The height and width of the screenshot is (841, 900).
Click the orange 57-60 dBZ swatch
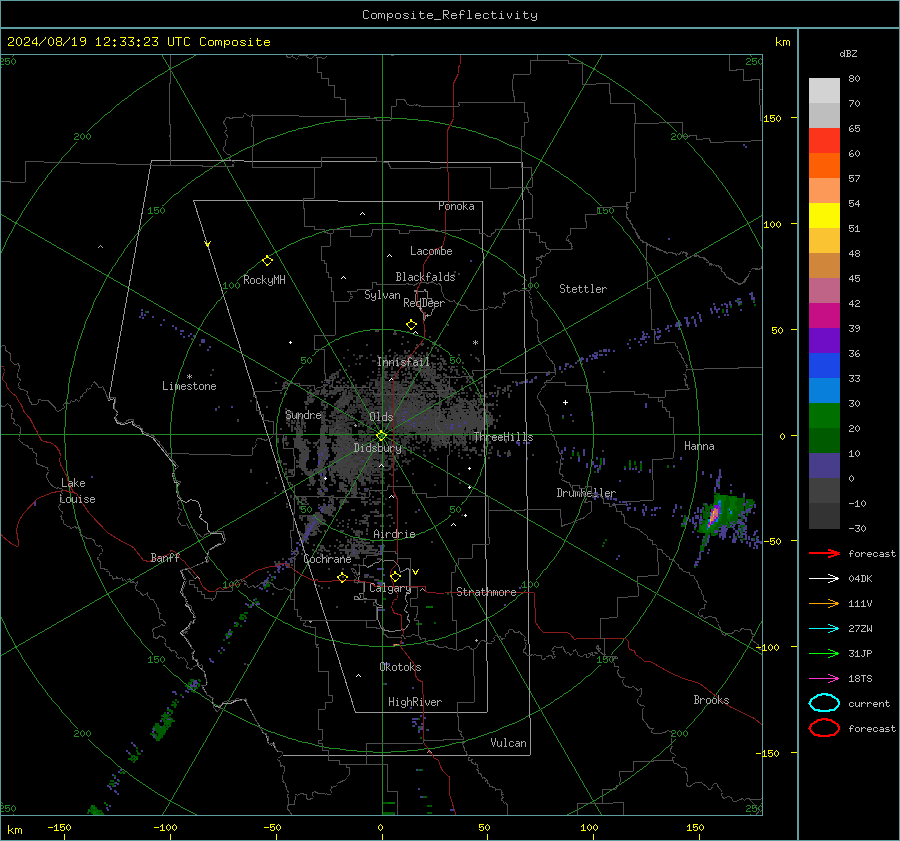tap(824, 166)
